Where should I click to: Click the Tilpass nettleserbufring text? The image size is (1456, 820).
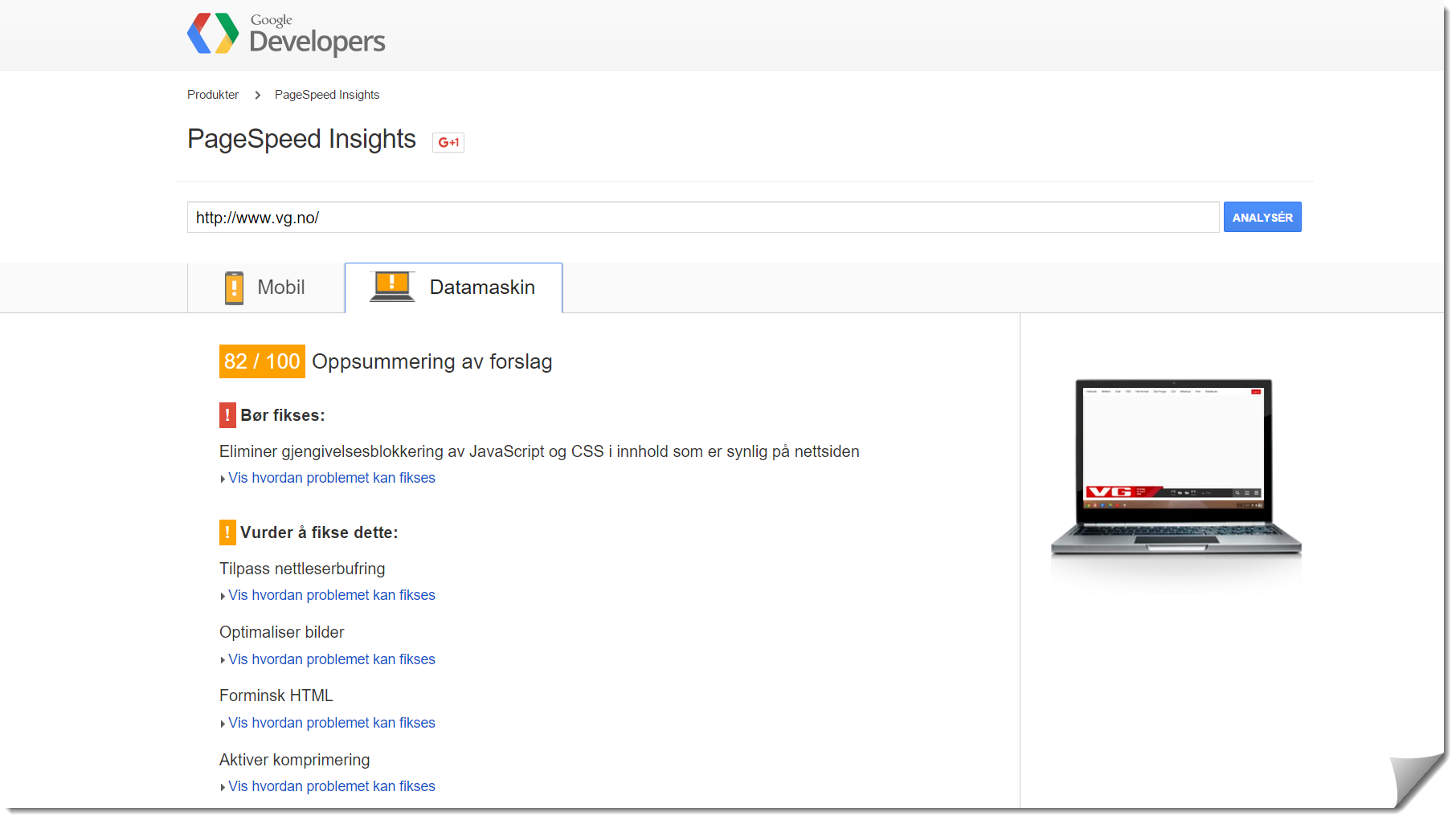(x=302, y=569)
